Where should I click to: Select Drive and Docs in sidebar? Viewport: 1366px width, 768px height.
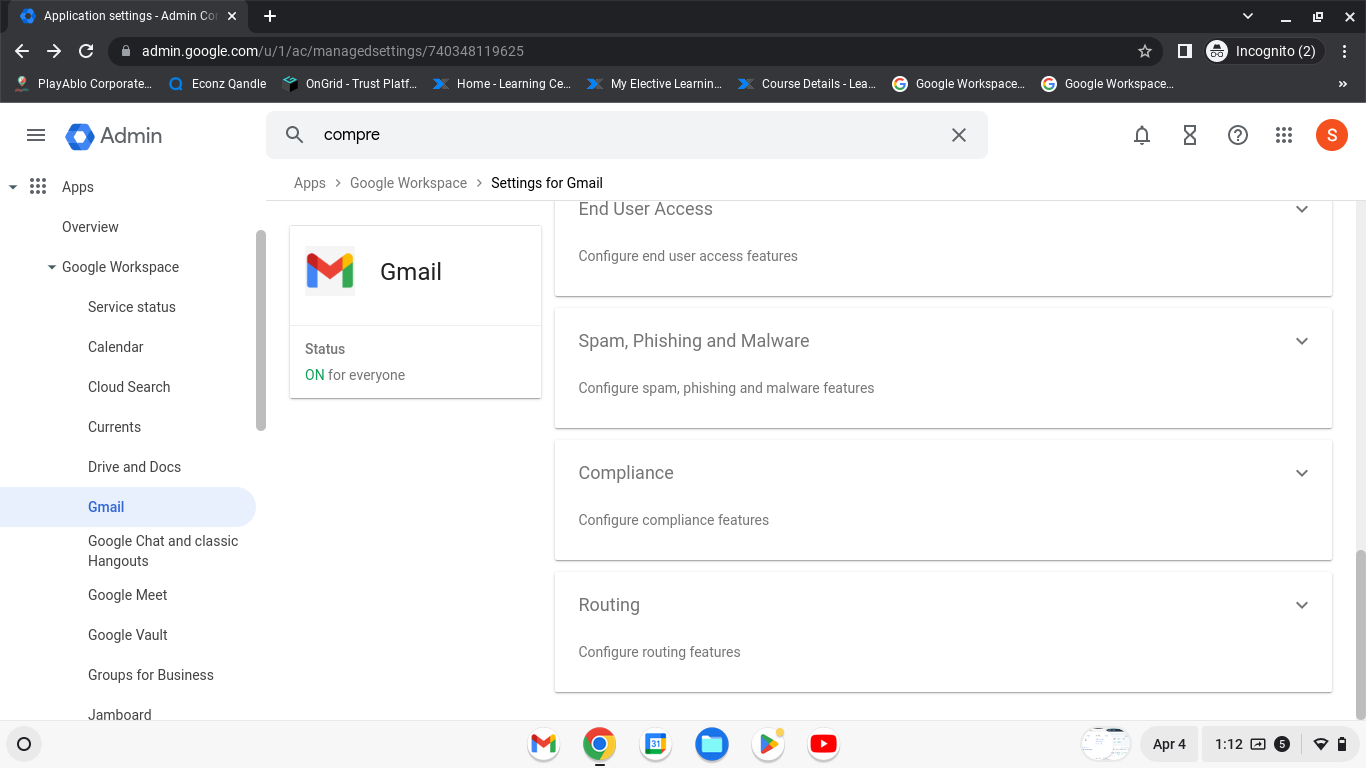(x=134, y=467)
